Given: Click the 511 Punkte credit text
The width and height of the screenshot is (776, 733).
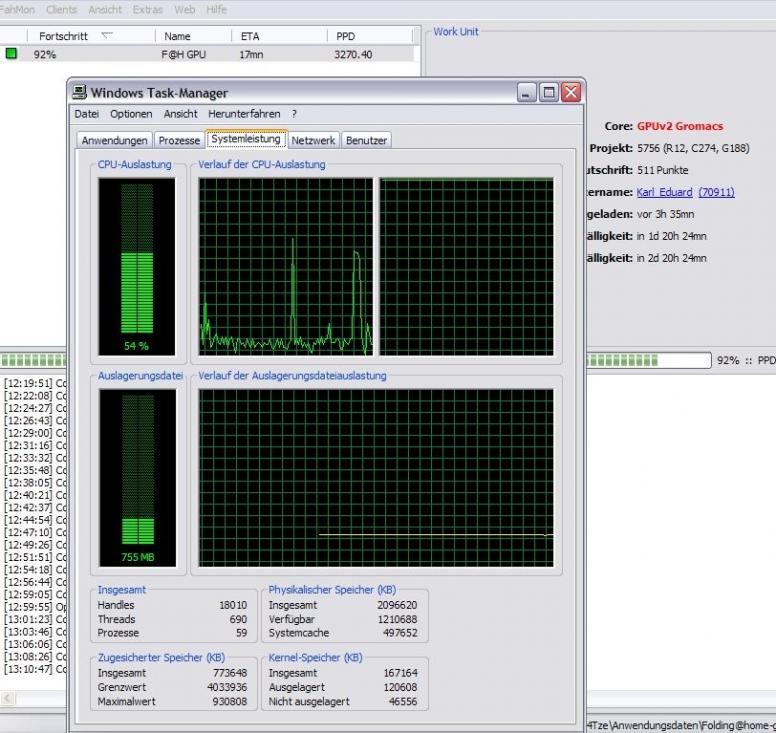Looking at the screenshot, I should tap(662, 170).
